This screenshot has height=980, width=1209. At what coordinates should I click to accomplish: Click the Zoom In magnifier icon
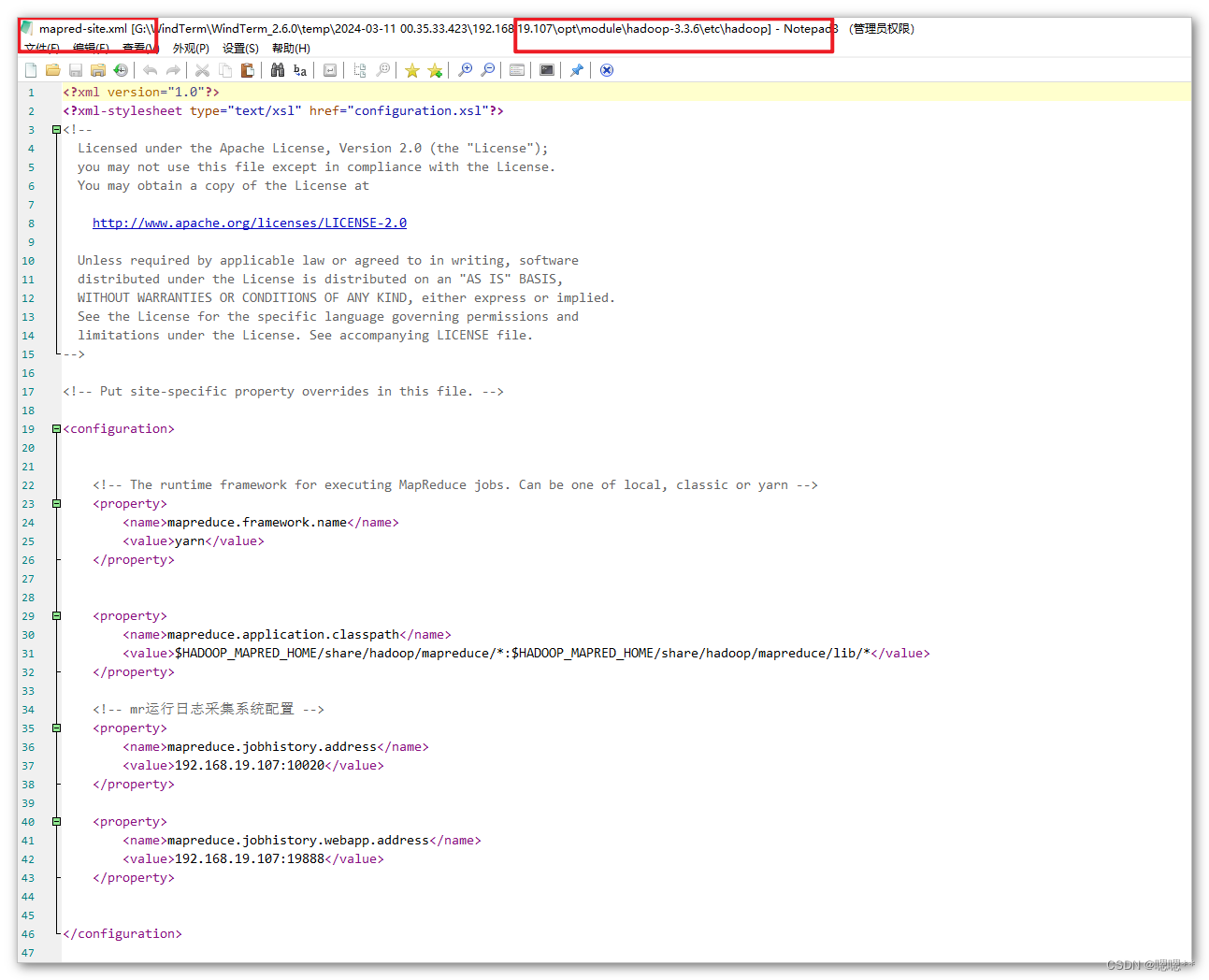(465, 70)
